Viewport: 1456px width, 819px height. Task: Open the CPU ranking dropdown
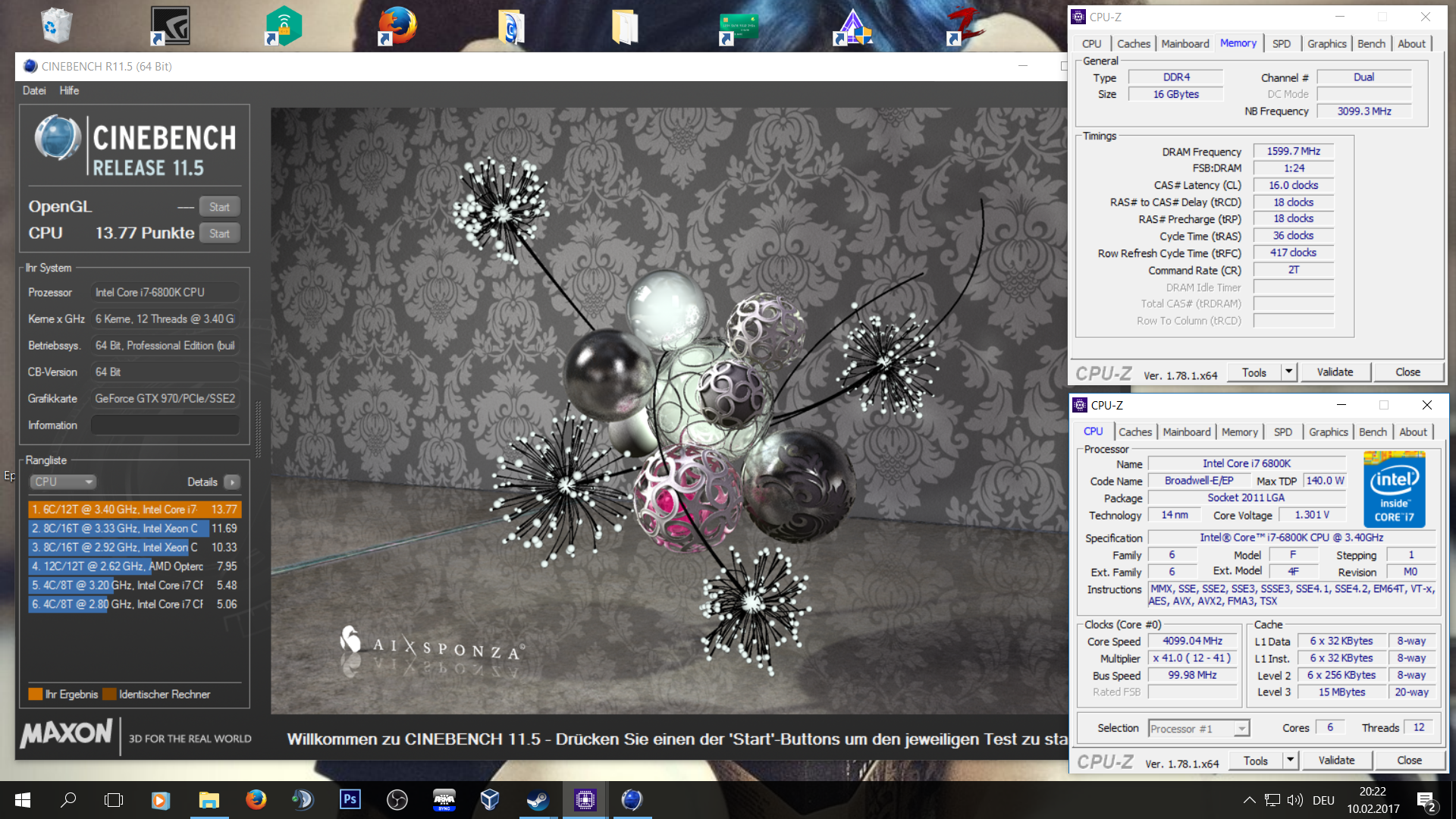(63, 482)
